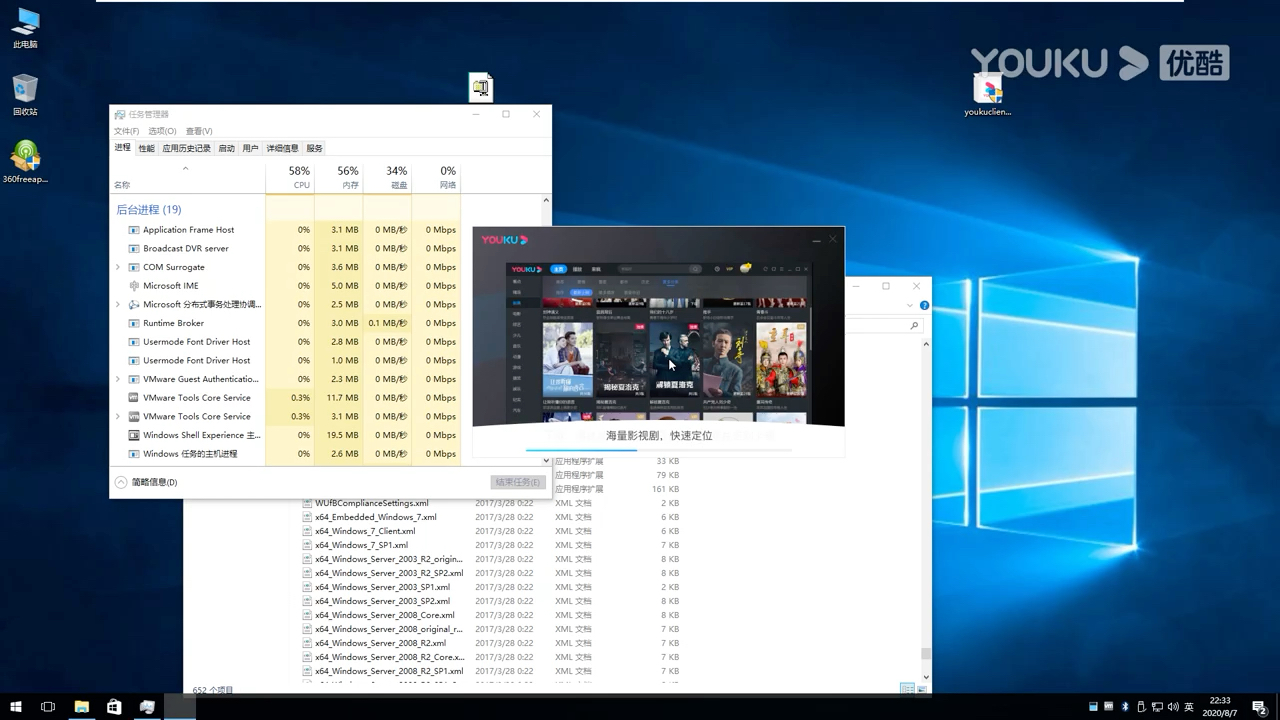Expand the VMware Guest Authentication process
The width and height of the screenshot is (1280, 720).
point(118,379)
